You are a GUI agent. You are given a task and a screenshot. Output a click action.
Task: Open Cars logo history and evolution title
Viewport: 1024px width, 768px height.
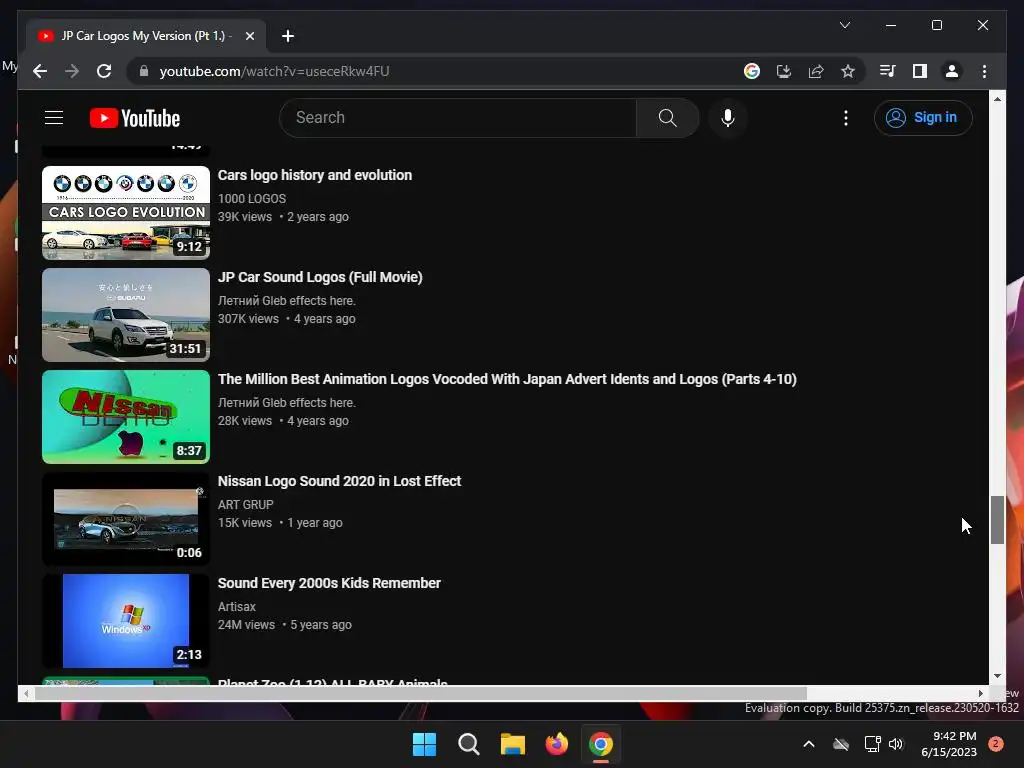point(315,175)
